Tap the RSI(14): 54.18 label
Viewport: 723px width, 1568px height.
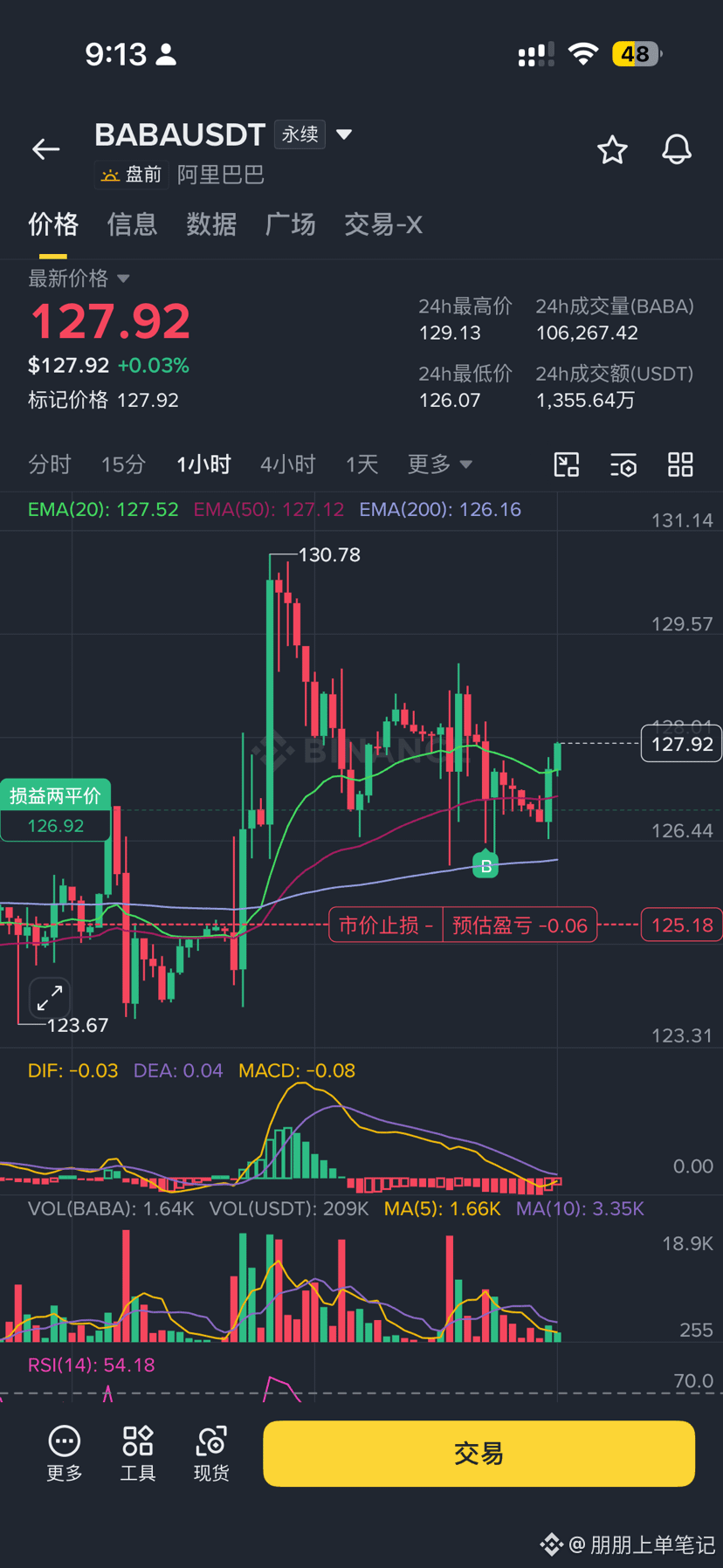pyautogui.click(x=92, y=1365)
